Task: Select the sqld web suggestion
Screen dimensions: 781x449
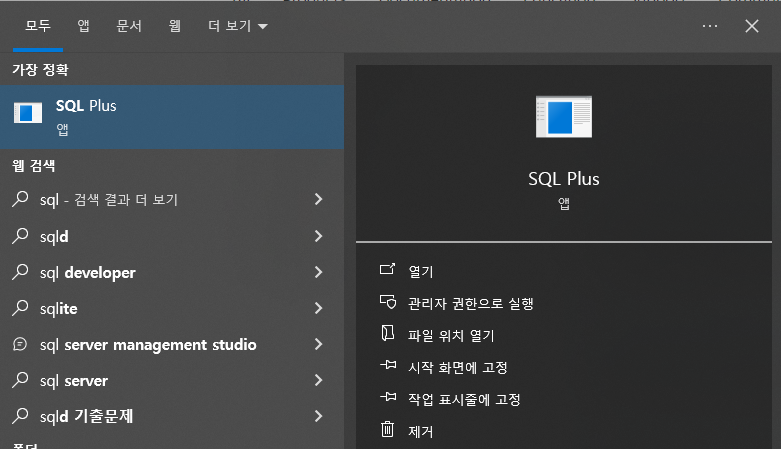Action: coord(172,236)
